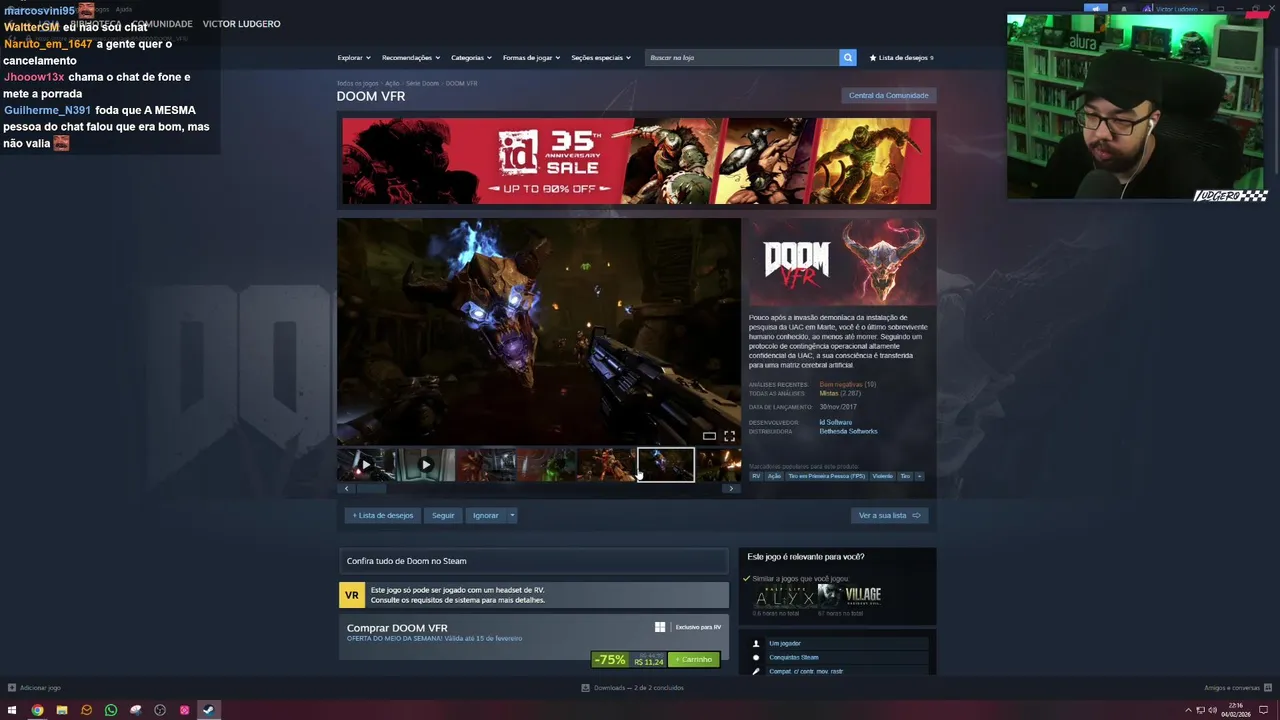Screen dimensions: 1280x720
Task: Click Todos os jogos breadcrumb
Action: point(357,83)
